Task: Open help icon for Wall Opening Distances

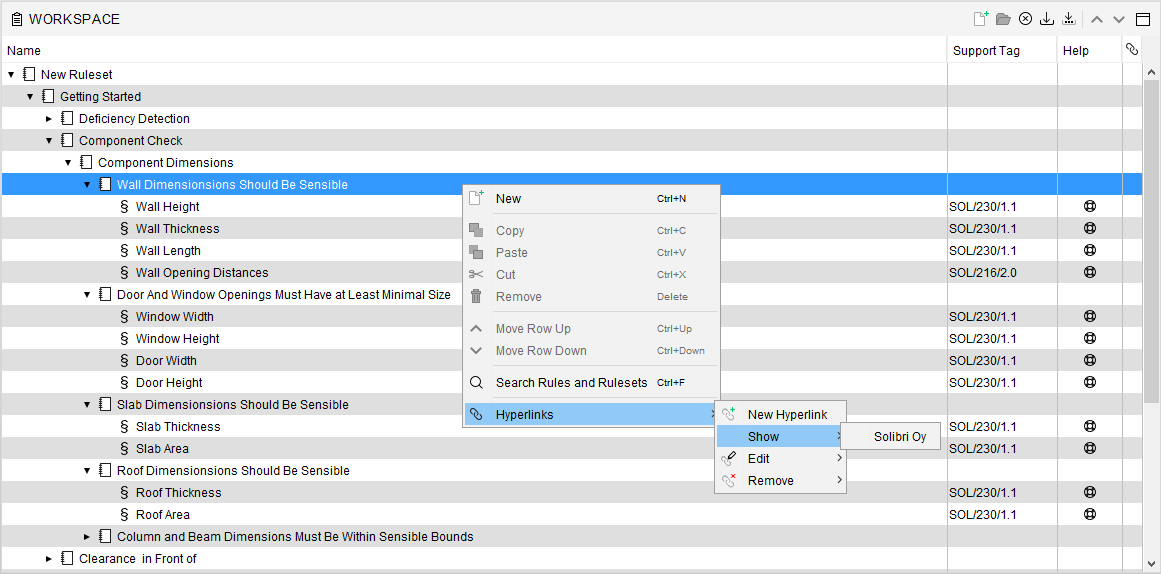Action: tap(1089, 272)
